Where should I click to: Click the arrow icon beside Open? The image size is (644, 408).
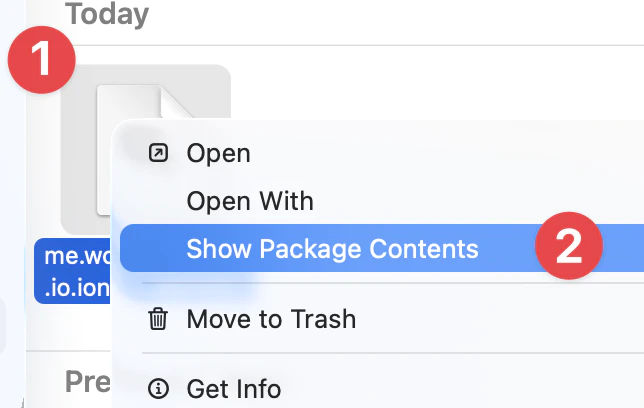[x=158, y=153]
